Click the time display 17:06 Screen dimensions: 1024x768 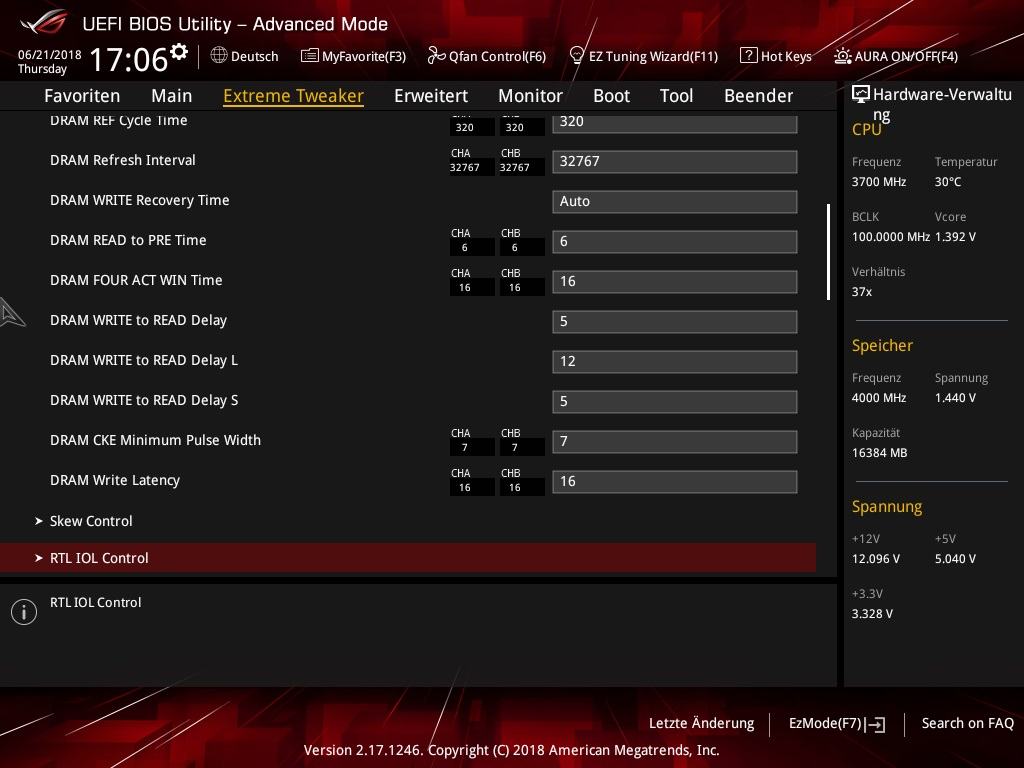point(129,59)
